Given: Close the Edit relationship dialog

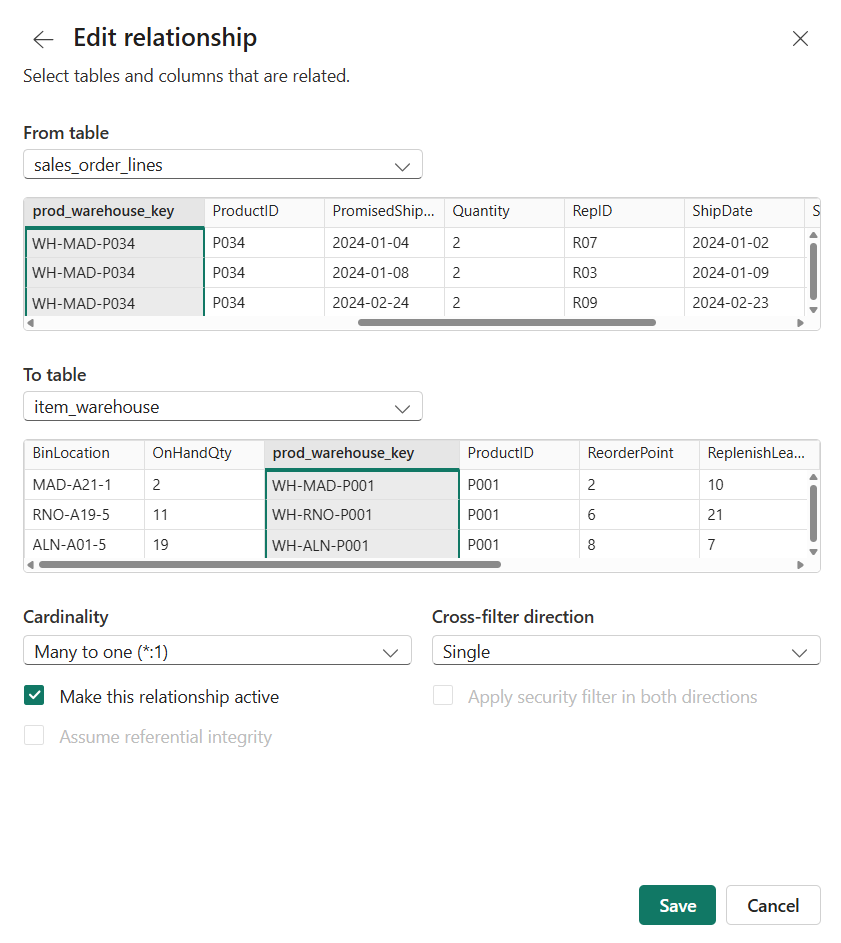Looking at the screenshot, I should pos(799,38).
